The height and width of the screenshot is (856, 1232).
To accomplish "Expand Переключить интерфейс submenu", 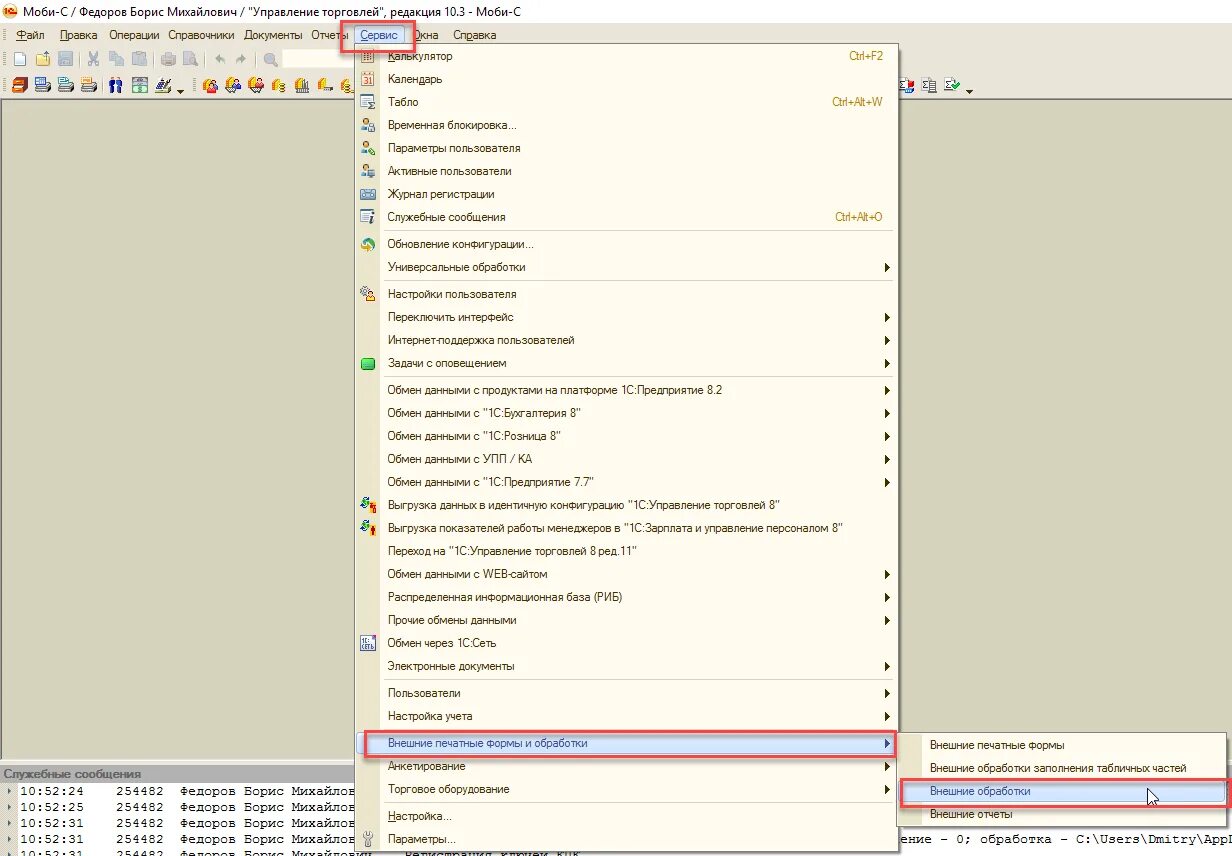I will tap(628, 317).
